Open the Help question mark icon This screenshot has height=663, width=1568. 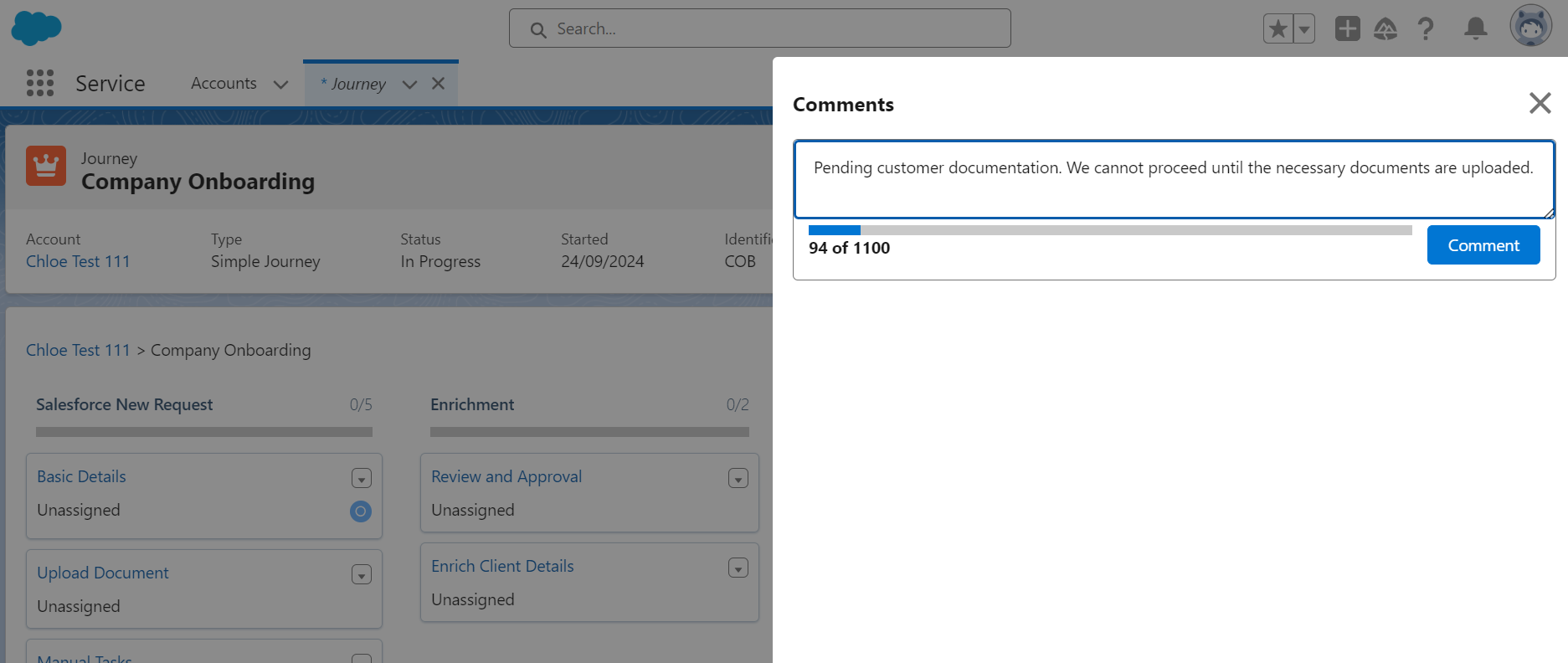click(x=1426, y=29)
